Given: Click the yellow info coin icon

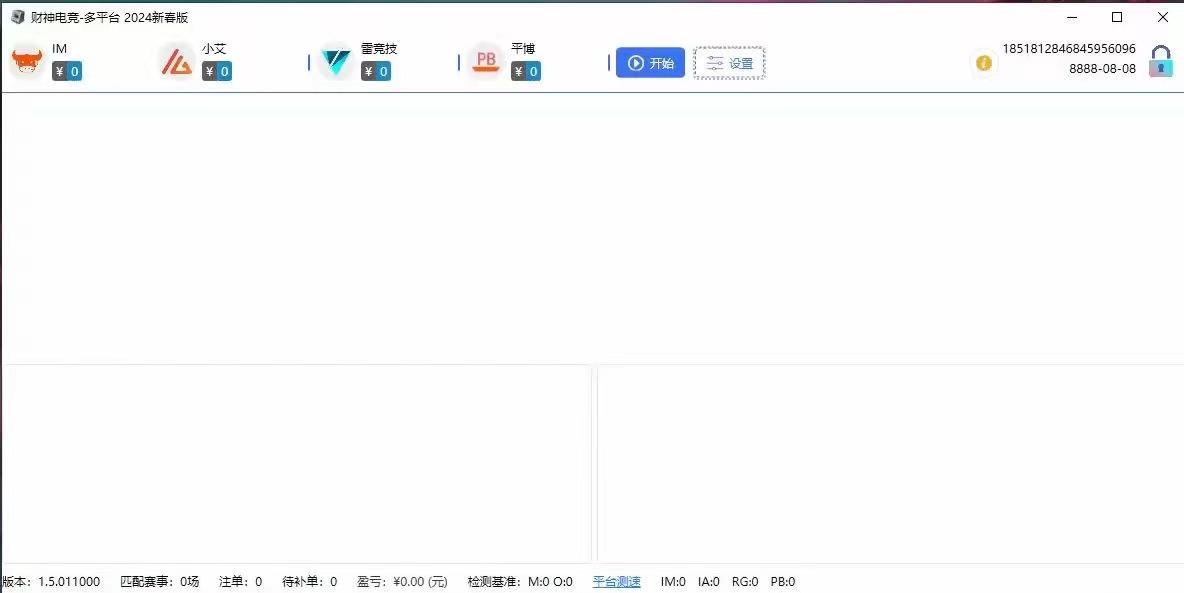Looking at the screenshot, I should tap(984, 63).
